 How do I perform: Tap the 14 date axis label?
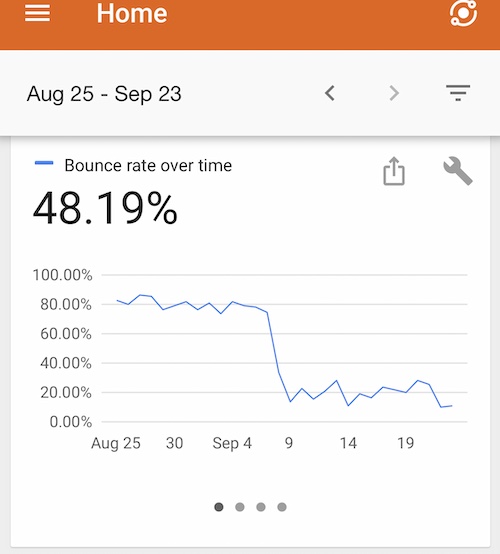348,443
